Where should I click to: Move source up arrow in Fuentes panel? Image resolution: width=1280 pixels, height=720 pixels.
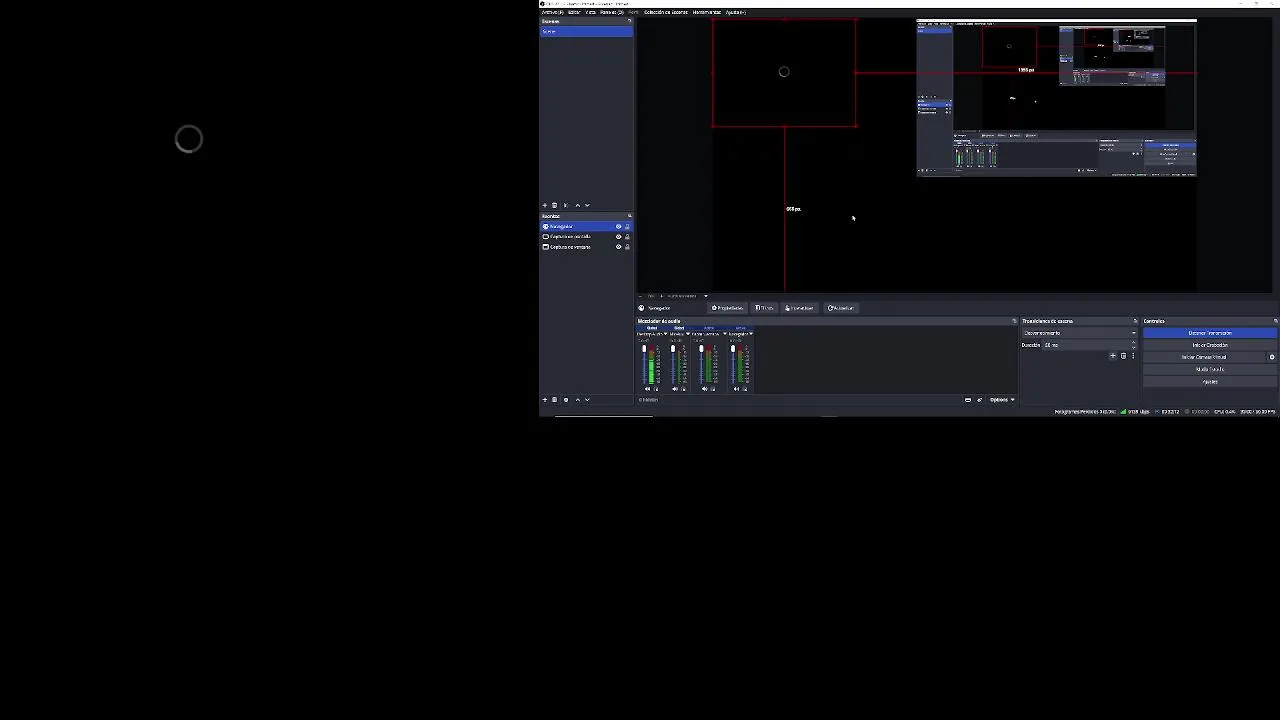click(577, 399)
